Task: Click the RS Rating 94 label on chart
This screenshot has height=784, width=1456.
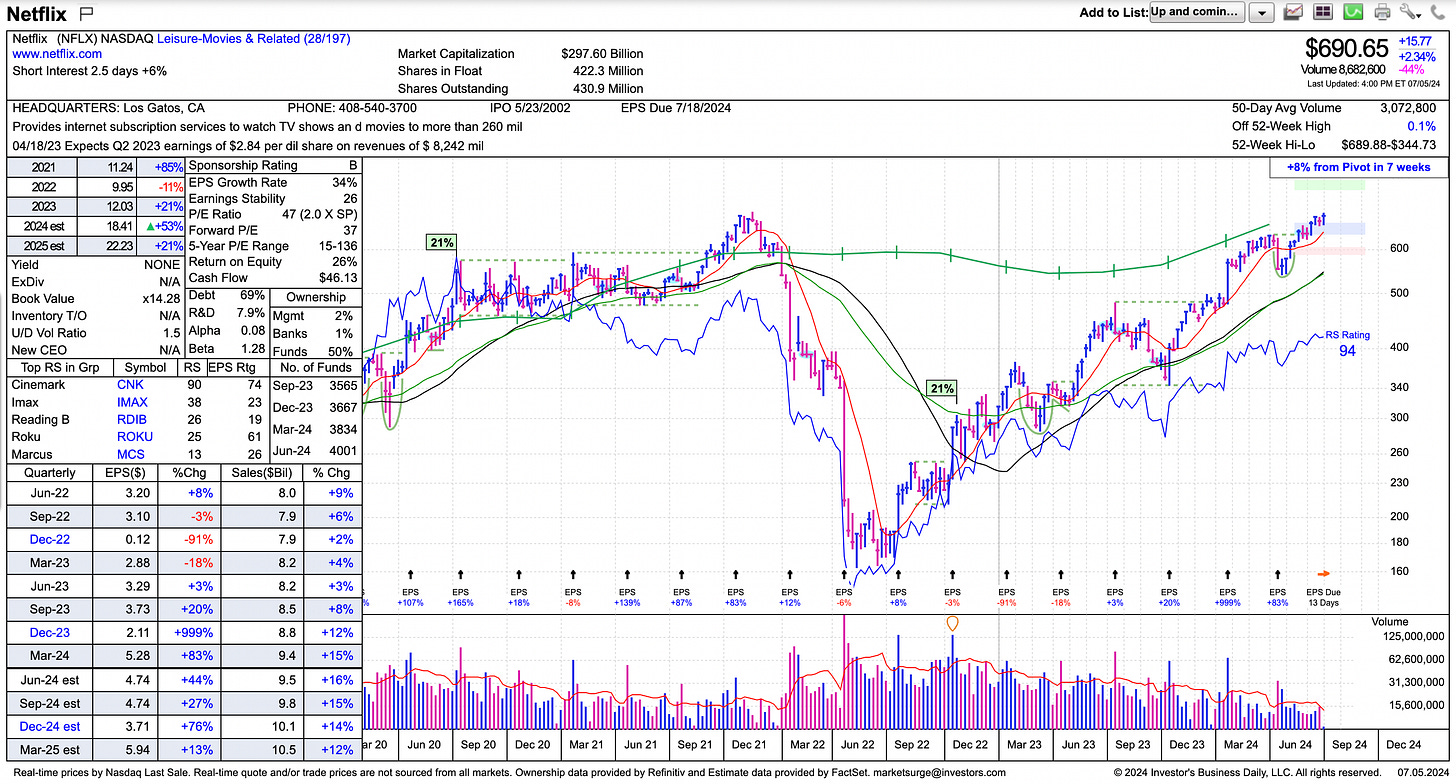Action: [x=1348, y=343]
